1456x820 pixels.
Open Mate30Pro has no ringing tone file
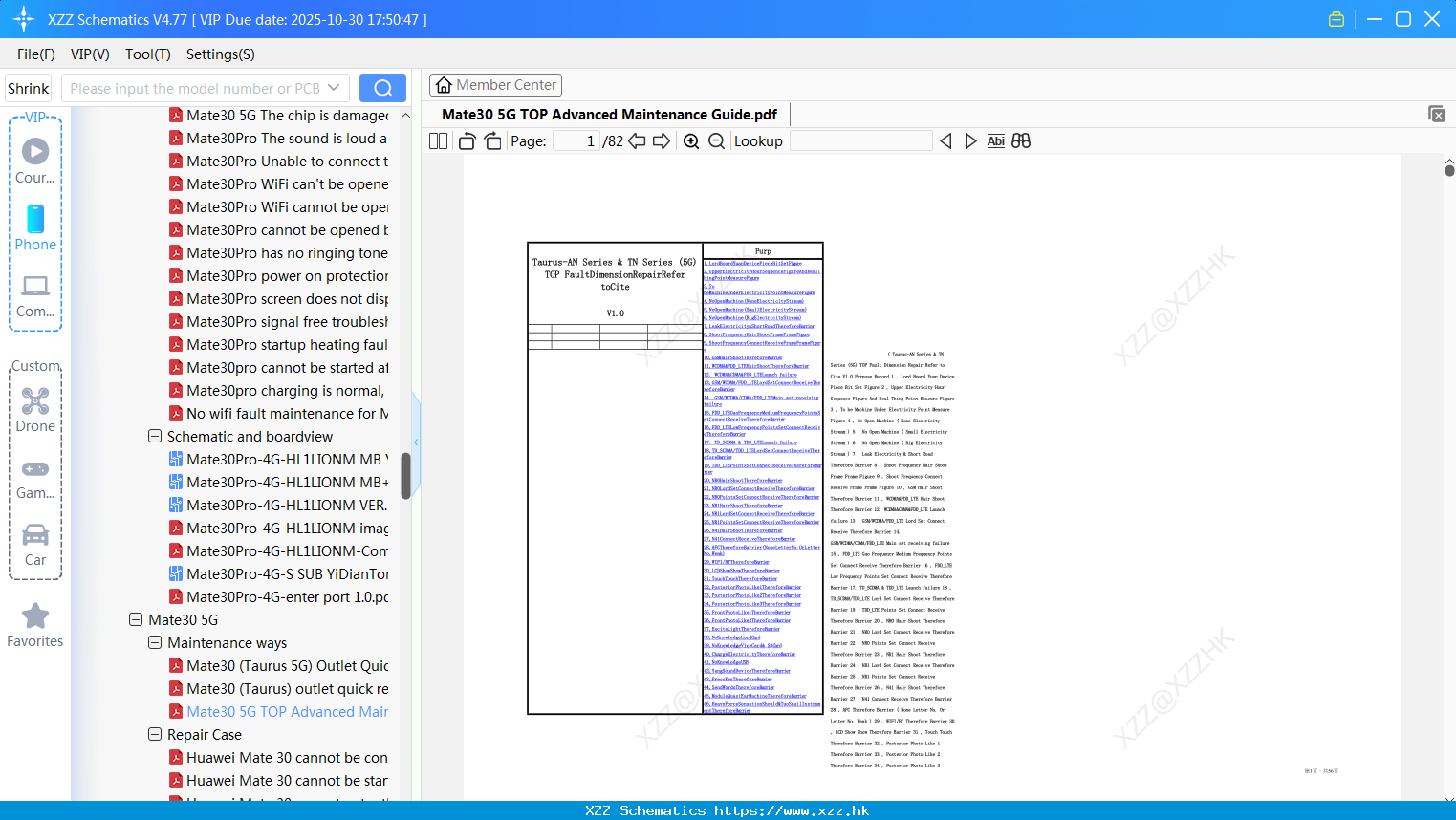[x=279, y=253]
